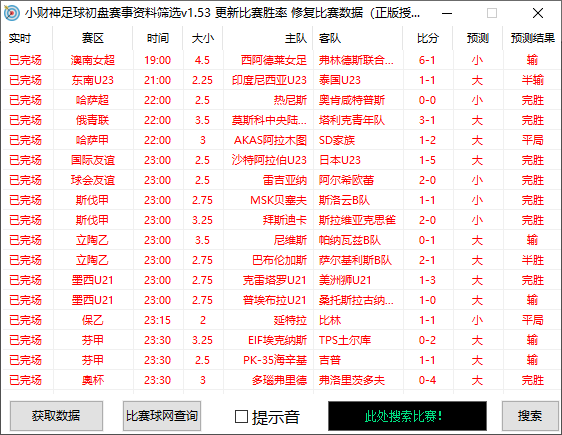Select the 球会友谊 league cell
The height and width of the screenshot is (435, 562).
pyautogui.click(x=92, y=180)
